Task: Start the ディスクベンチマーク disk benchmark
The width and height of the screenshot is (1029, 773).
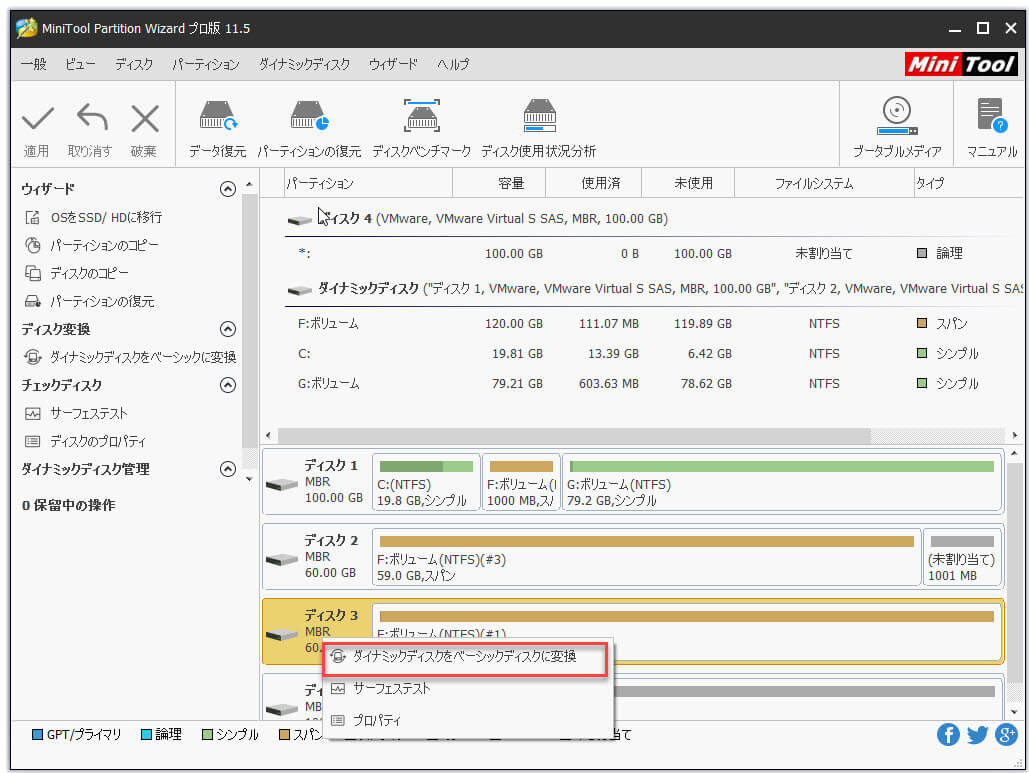Action: pyautogui.click(x=421, y=119)
